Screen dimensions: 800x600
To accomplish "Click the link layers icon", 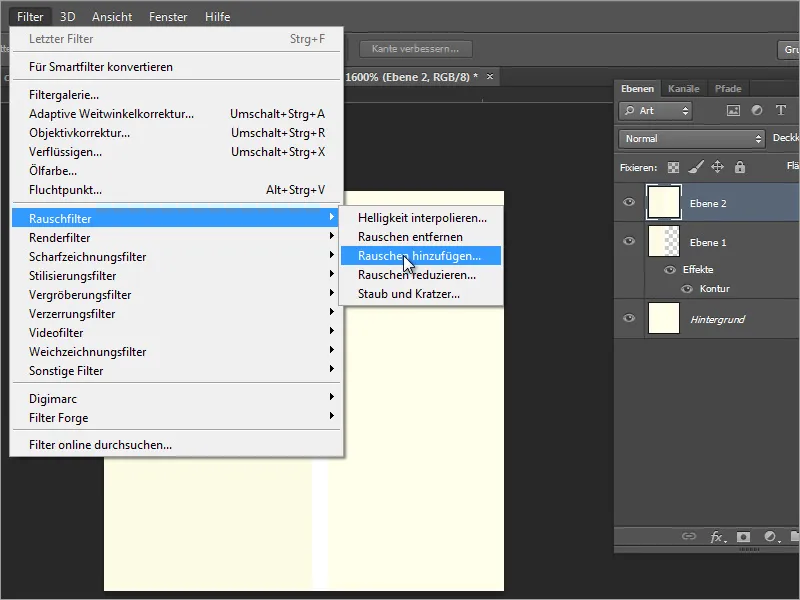I will [x=689, y=536].
